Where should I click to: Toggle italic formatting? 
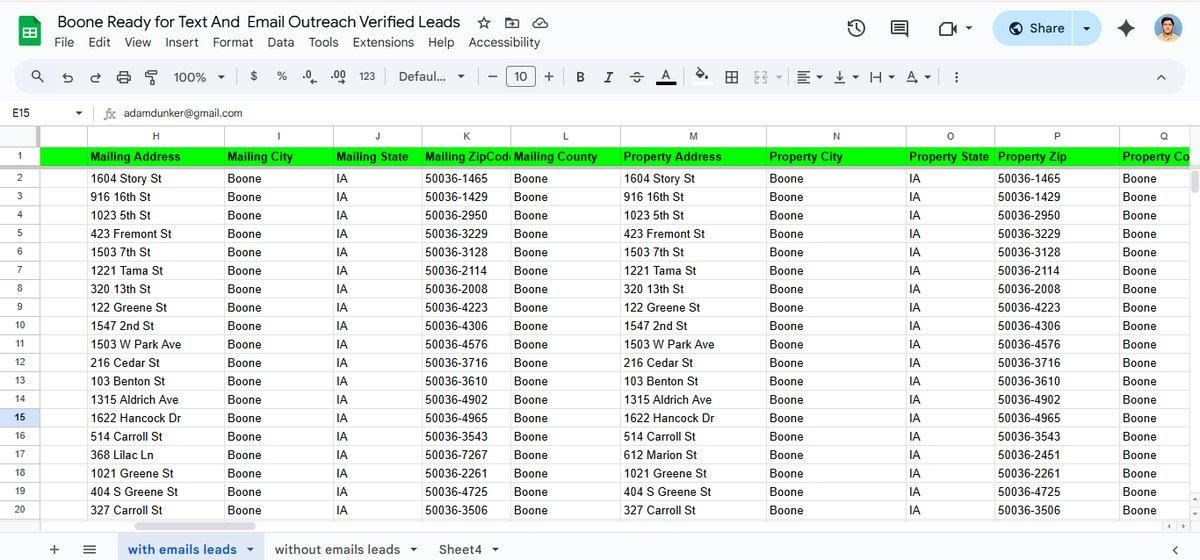point(608,77)
